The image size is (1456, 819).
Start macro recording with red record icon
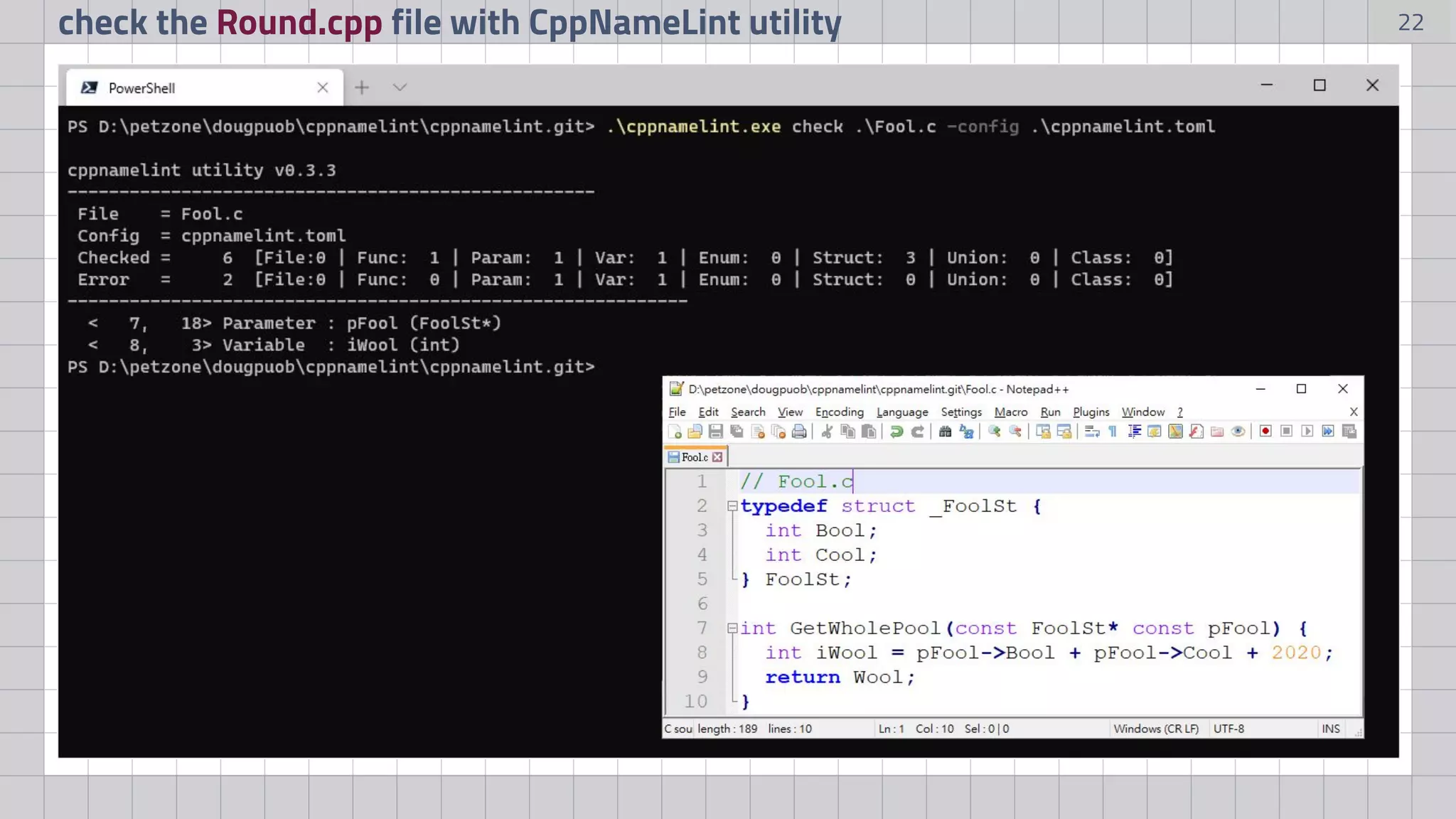click(x=1265, y=432)
